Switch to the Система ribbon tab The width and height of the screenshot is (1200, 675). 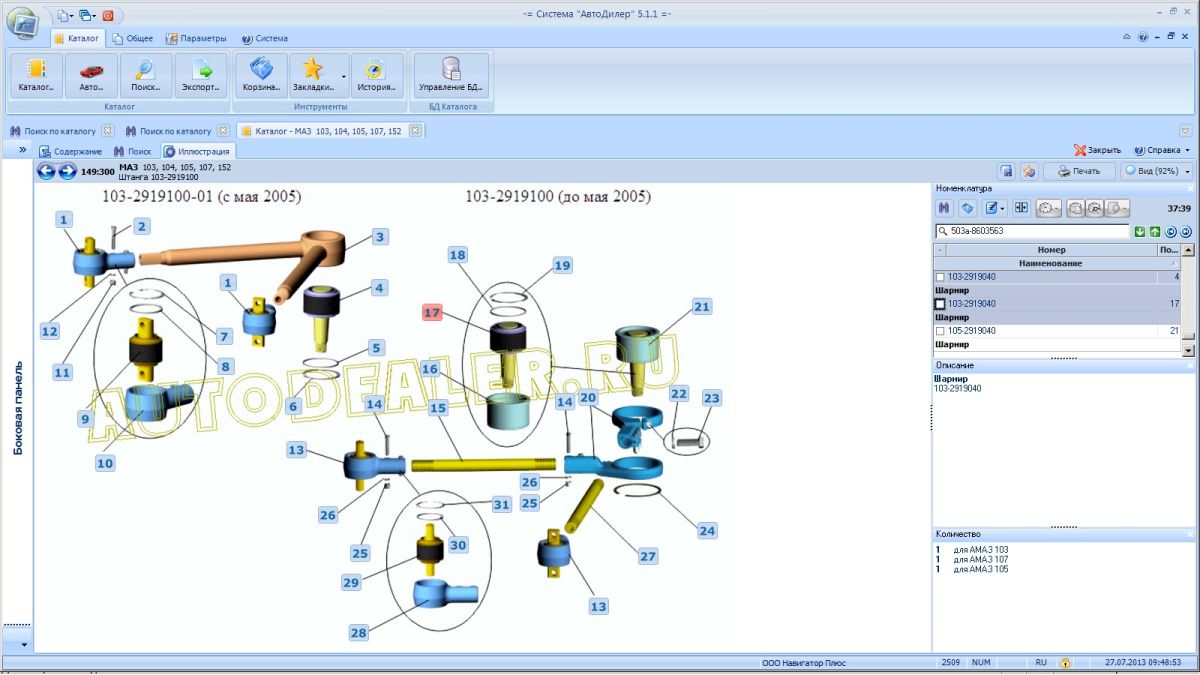tap(265, 38)
